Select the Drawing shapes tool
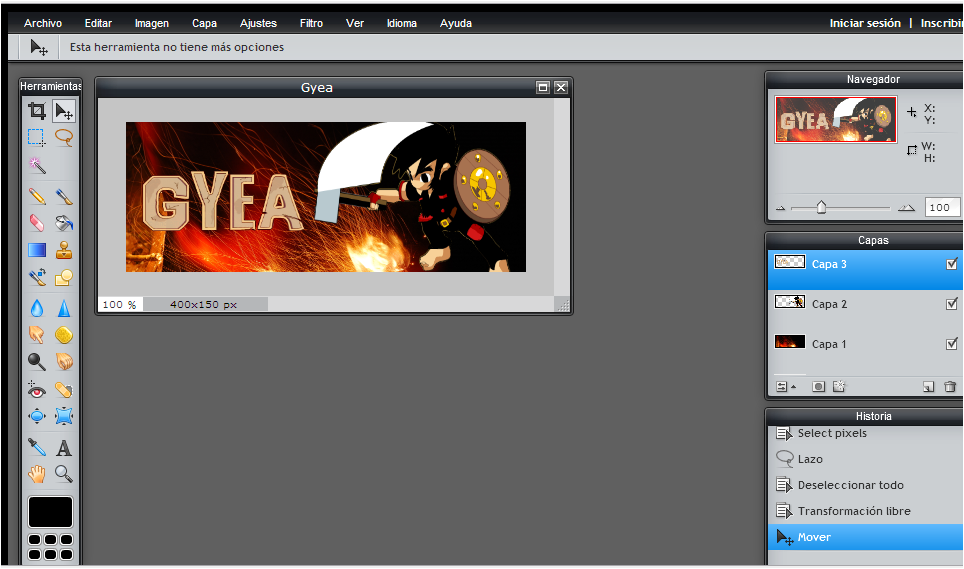 (64, 277)
